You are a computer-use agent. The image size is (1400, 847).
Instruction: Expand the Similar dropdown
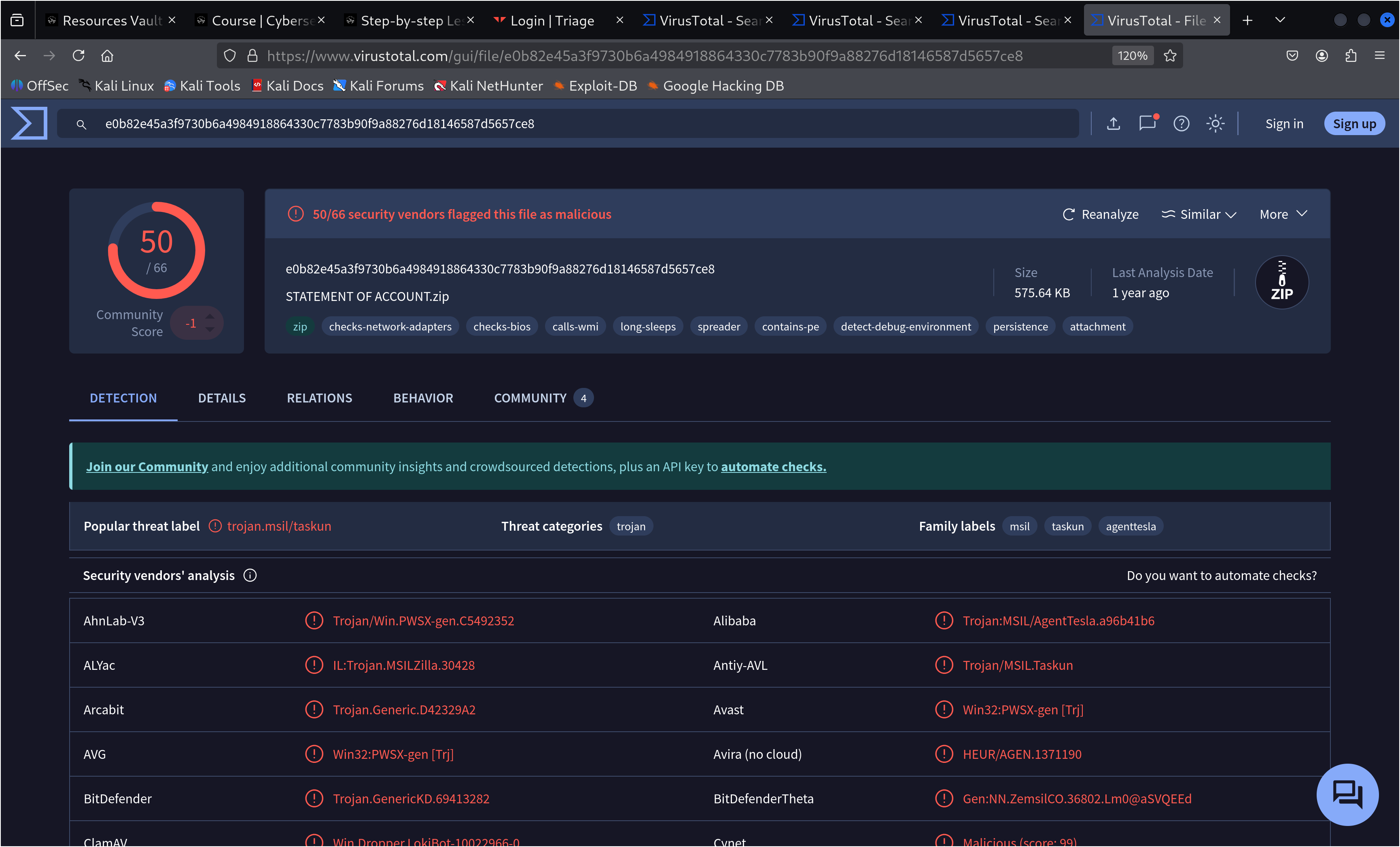pos(1198,214)
